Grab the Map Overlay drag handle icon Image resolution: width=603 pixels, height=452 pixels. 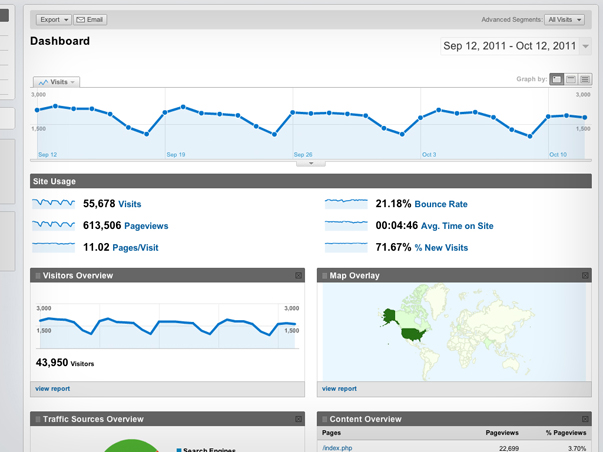click(325, 275)
